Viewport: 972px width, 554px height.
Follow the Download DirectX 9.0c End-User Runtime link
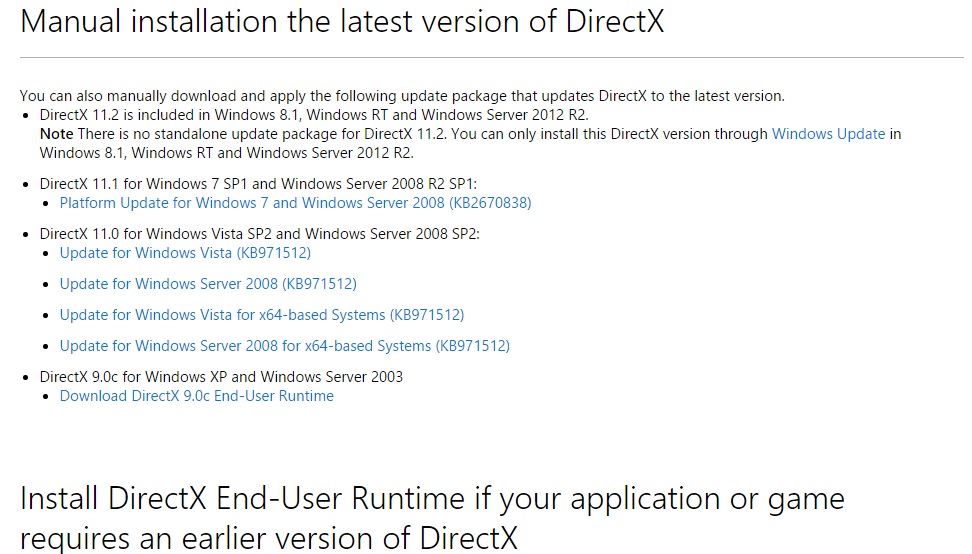point(197,396)
